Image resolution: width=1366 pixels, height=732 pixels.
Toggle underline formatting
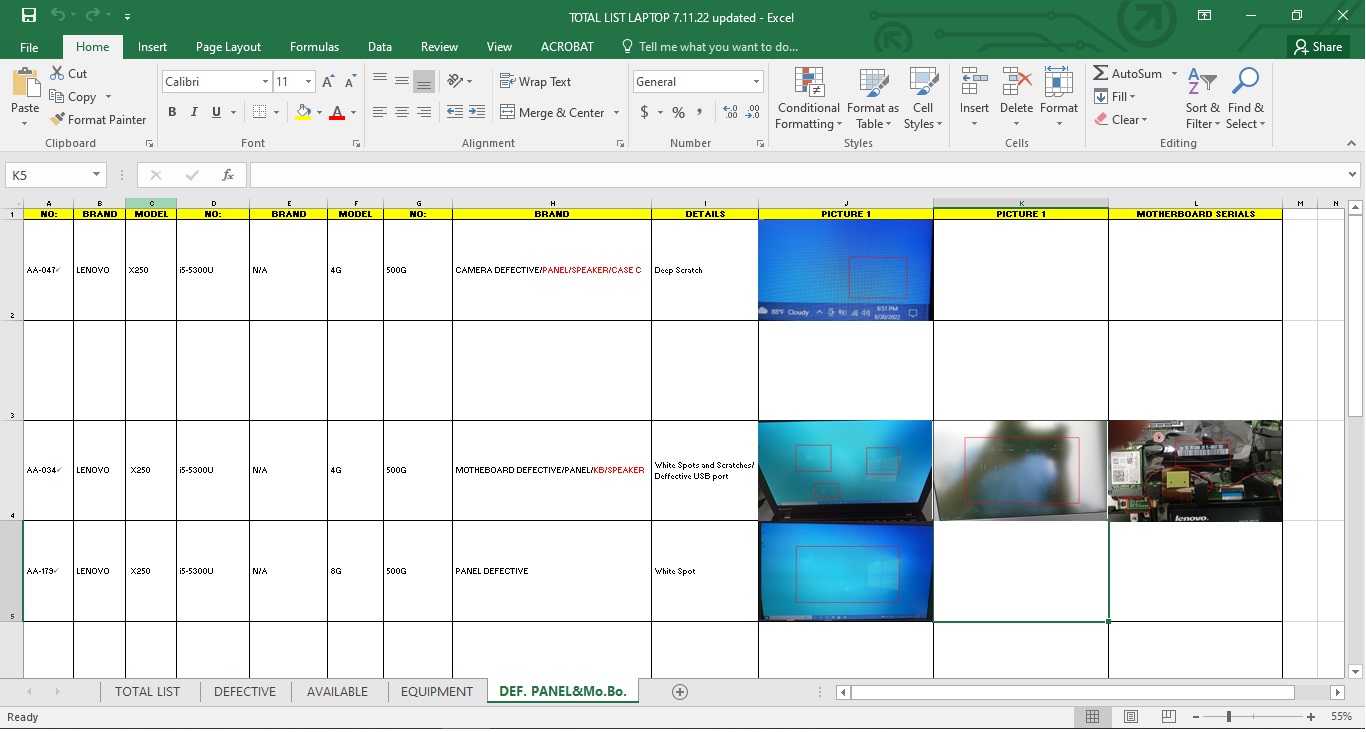pos(217,112)
